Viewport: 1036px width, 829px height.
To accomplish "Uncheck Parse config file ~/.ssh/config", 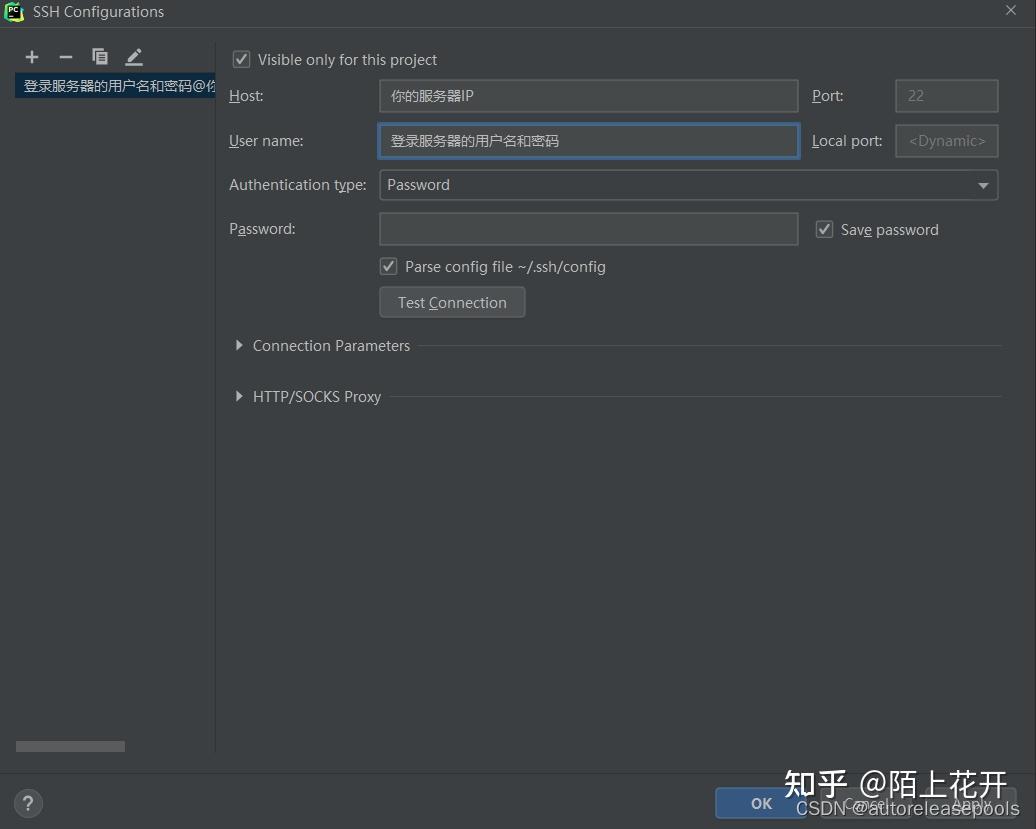I will click(388, 266).
